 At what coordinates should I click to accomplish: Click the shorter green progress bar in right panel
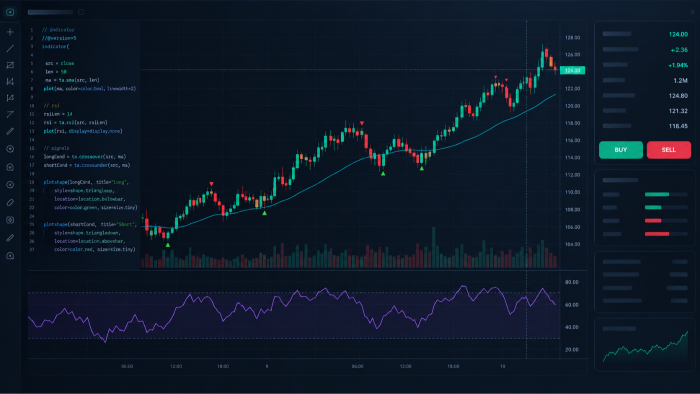point(653,207)
